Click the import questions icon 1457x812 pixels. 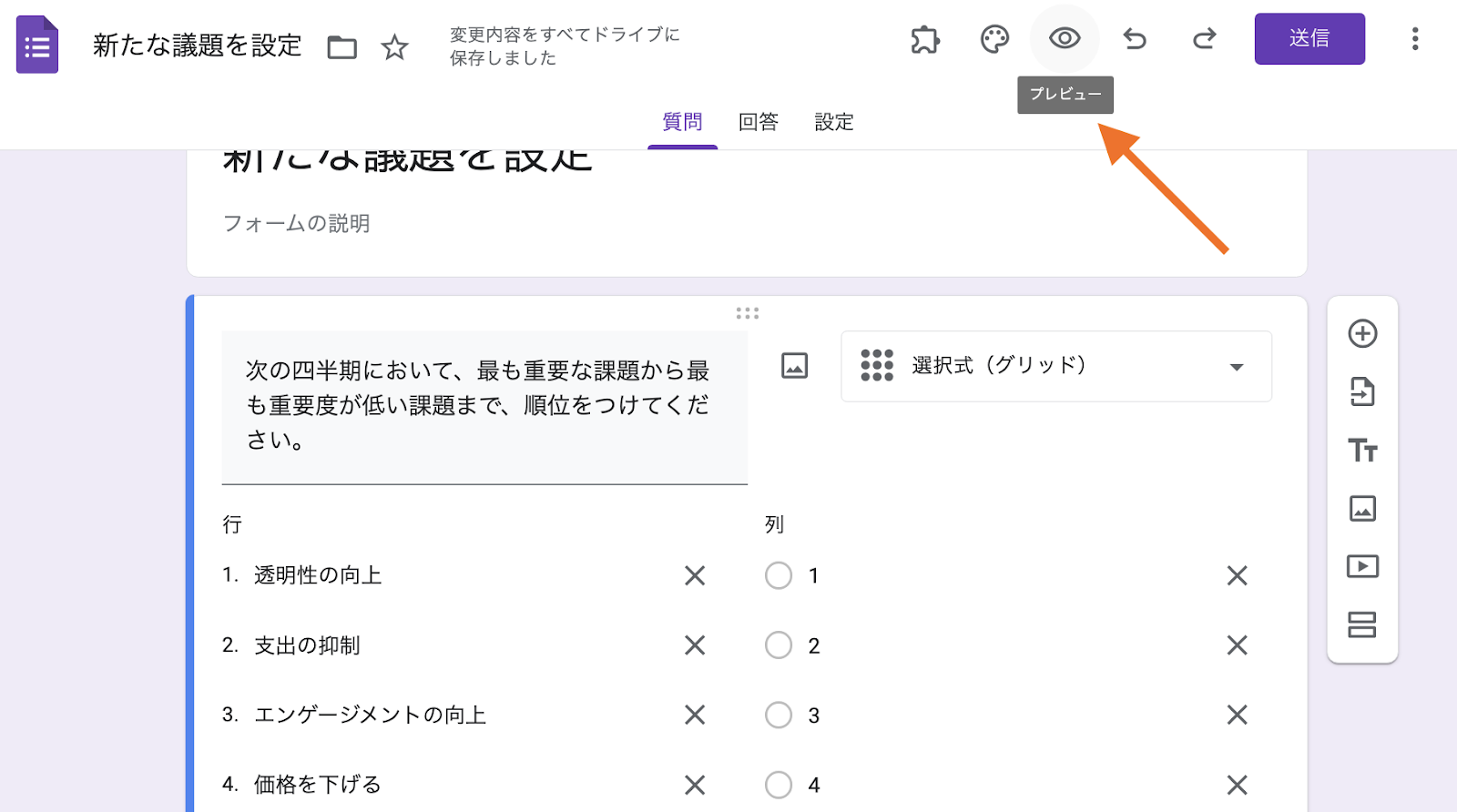click(1362, 392)
